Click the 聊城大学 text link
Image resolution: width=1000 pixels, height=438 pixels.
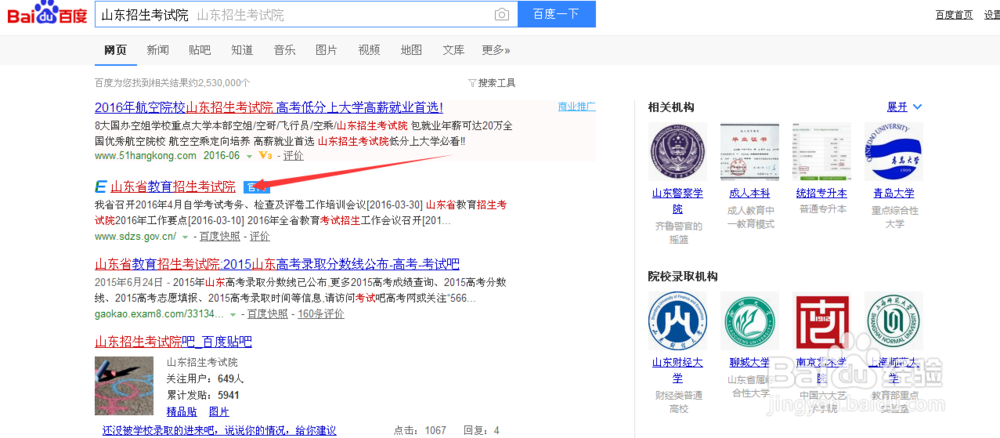click(749, 363)
